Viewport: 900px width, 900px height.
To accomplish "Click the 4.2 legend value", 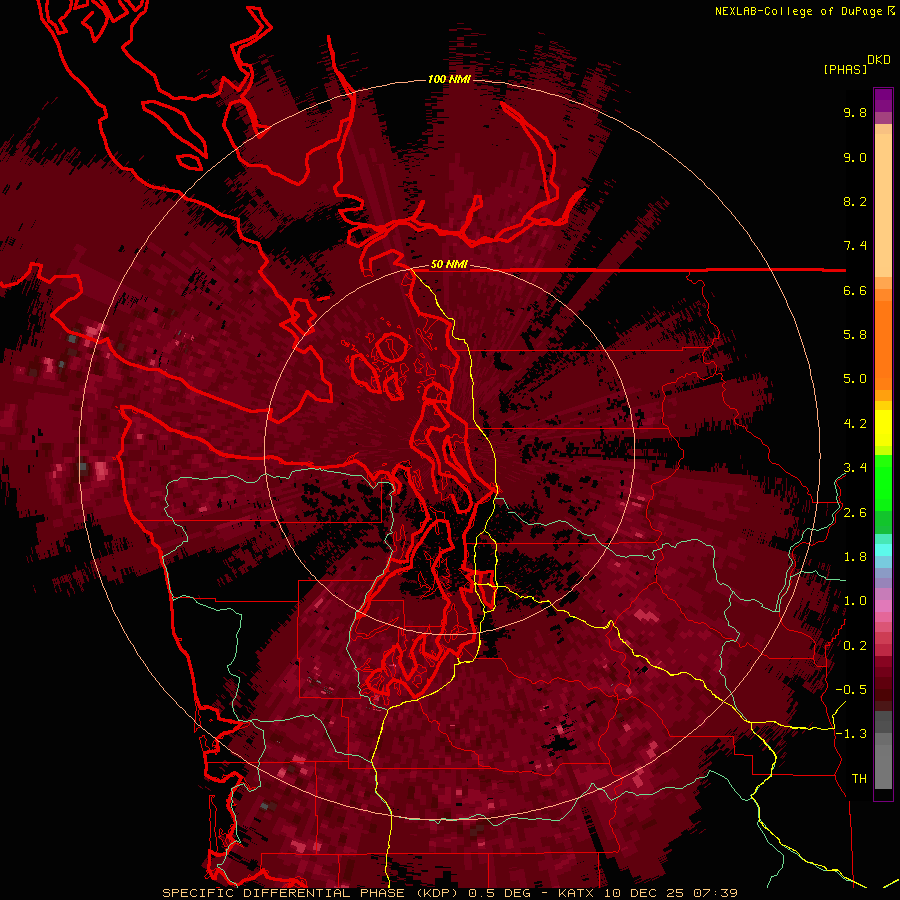I will tap(855, 424).
